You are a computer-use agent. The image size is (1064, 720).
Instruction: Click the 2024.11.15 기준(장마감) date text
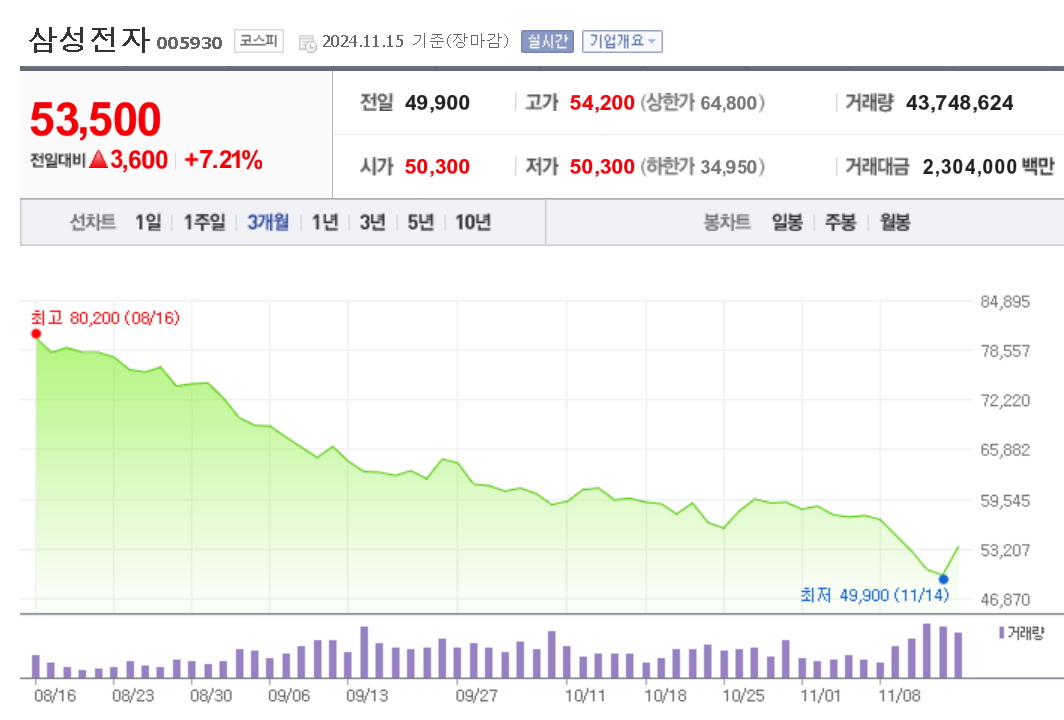415,41
